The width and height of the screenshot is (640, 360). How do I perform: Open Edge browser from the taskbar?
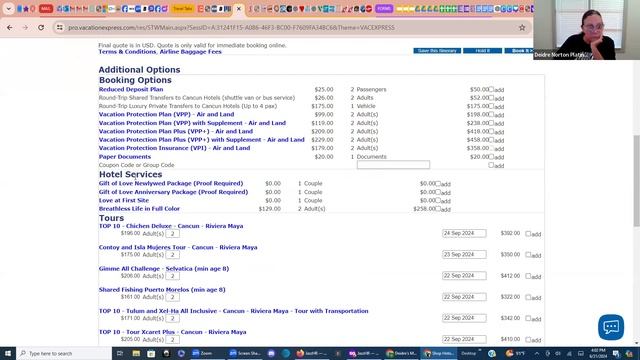tap(286, 353)
